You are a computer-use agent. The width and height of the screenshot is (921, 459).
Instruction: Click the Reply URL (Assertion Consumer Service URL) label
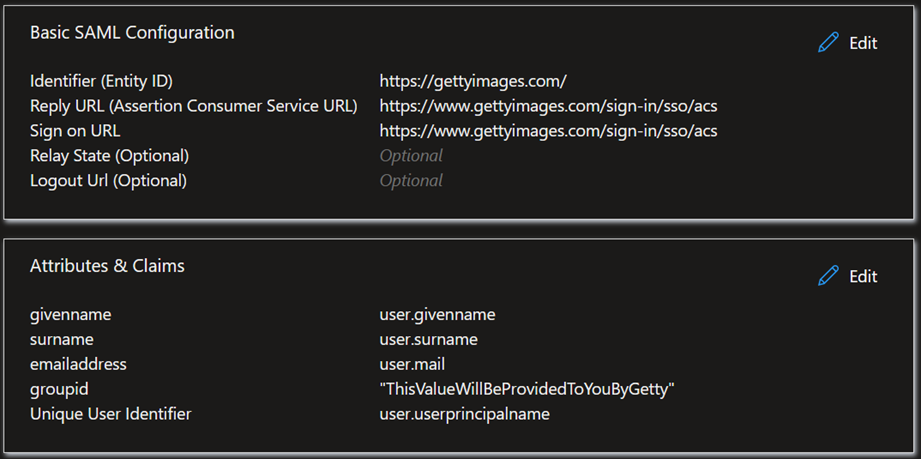[194, 106]
